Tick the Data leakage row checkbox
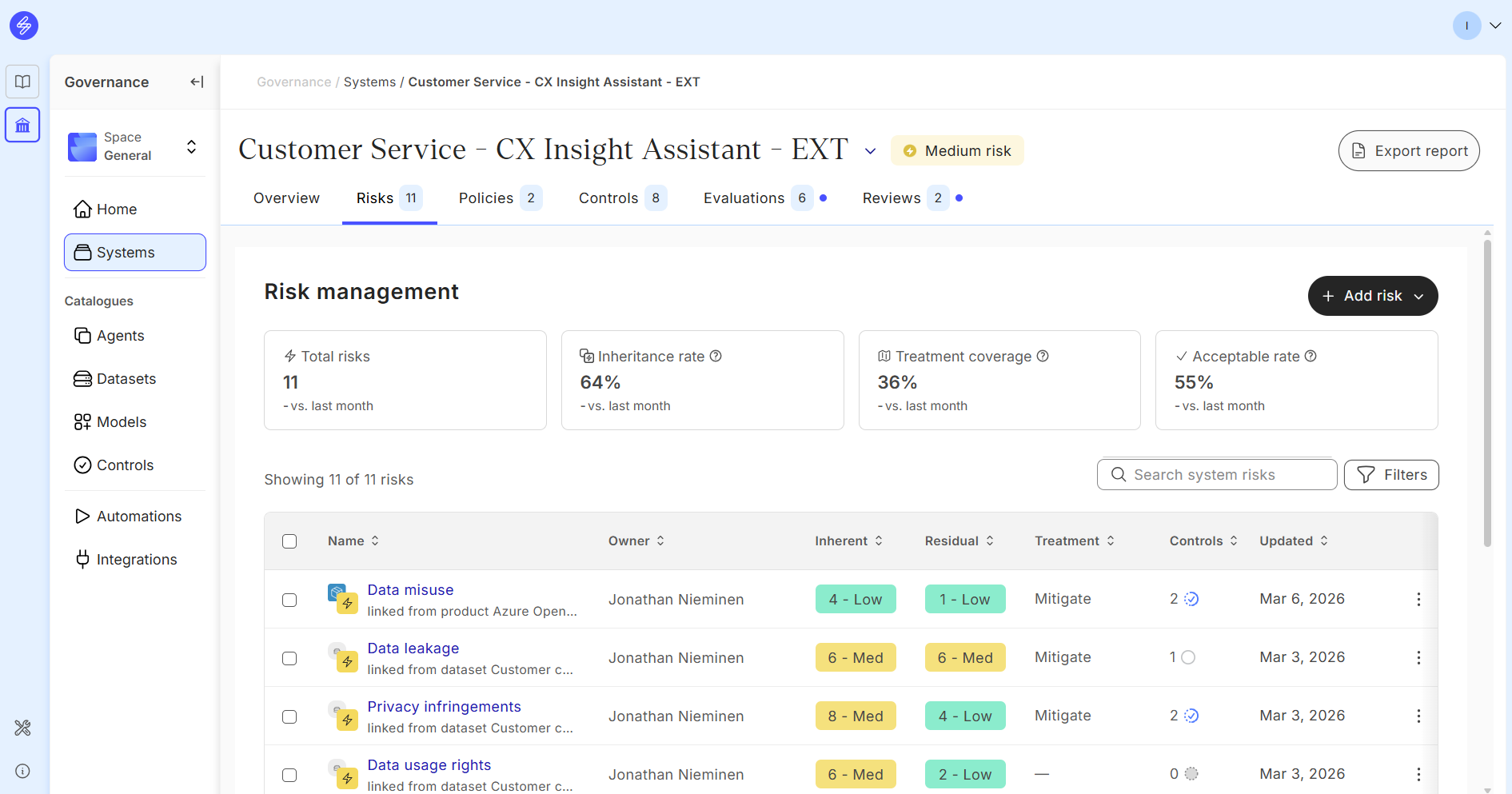Image resolution: width=1512 pixels, height=794 pixels. coord(289,658)
